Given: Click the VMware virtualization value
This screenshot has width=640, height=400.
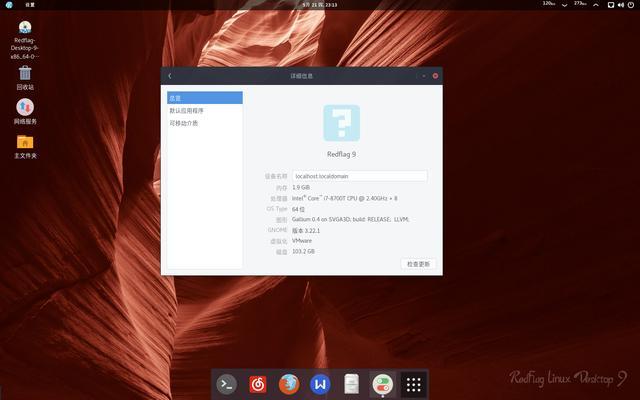Looking at the screenshot, I should [302, 241].
